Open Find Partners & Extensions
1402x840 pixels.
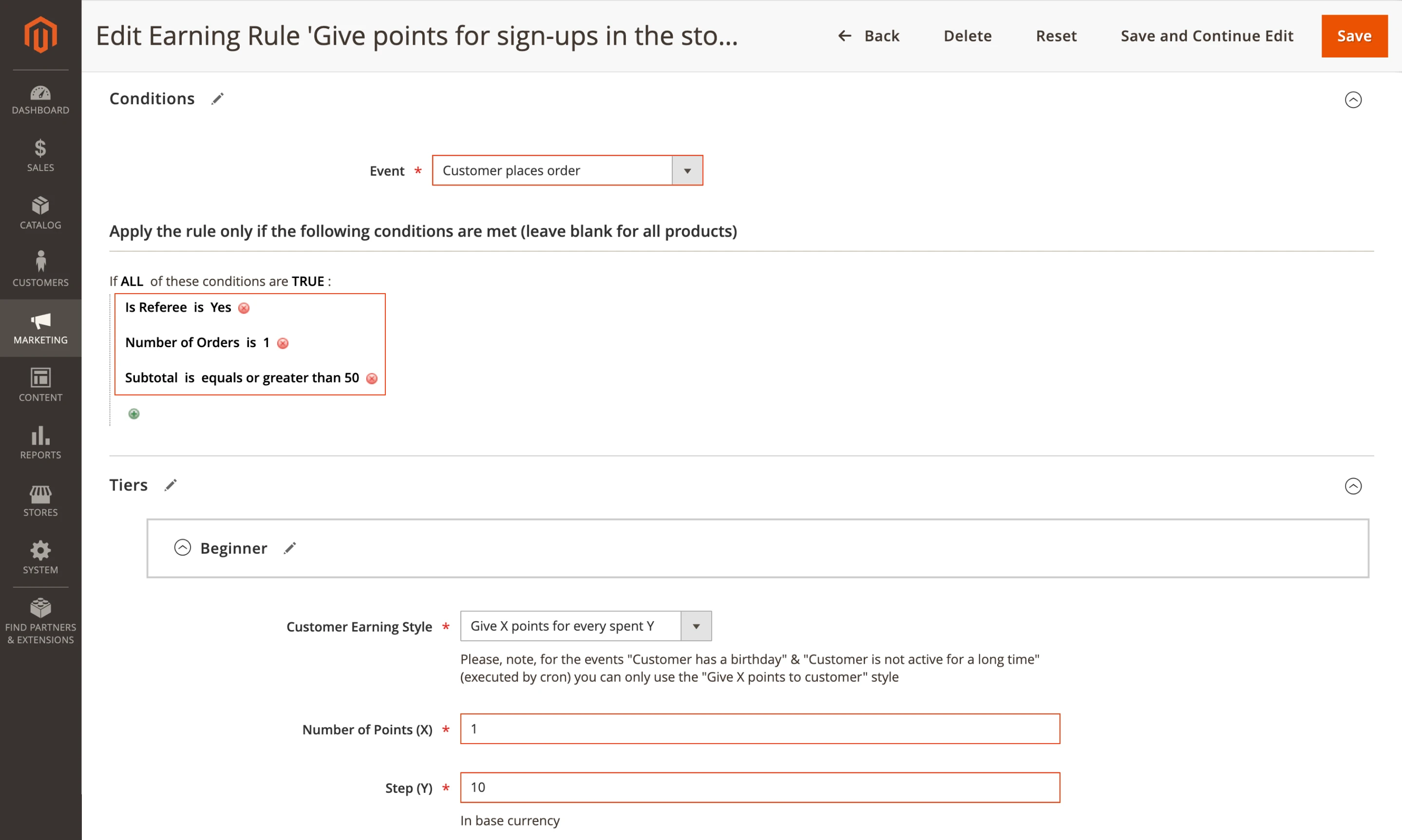40,620
